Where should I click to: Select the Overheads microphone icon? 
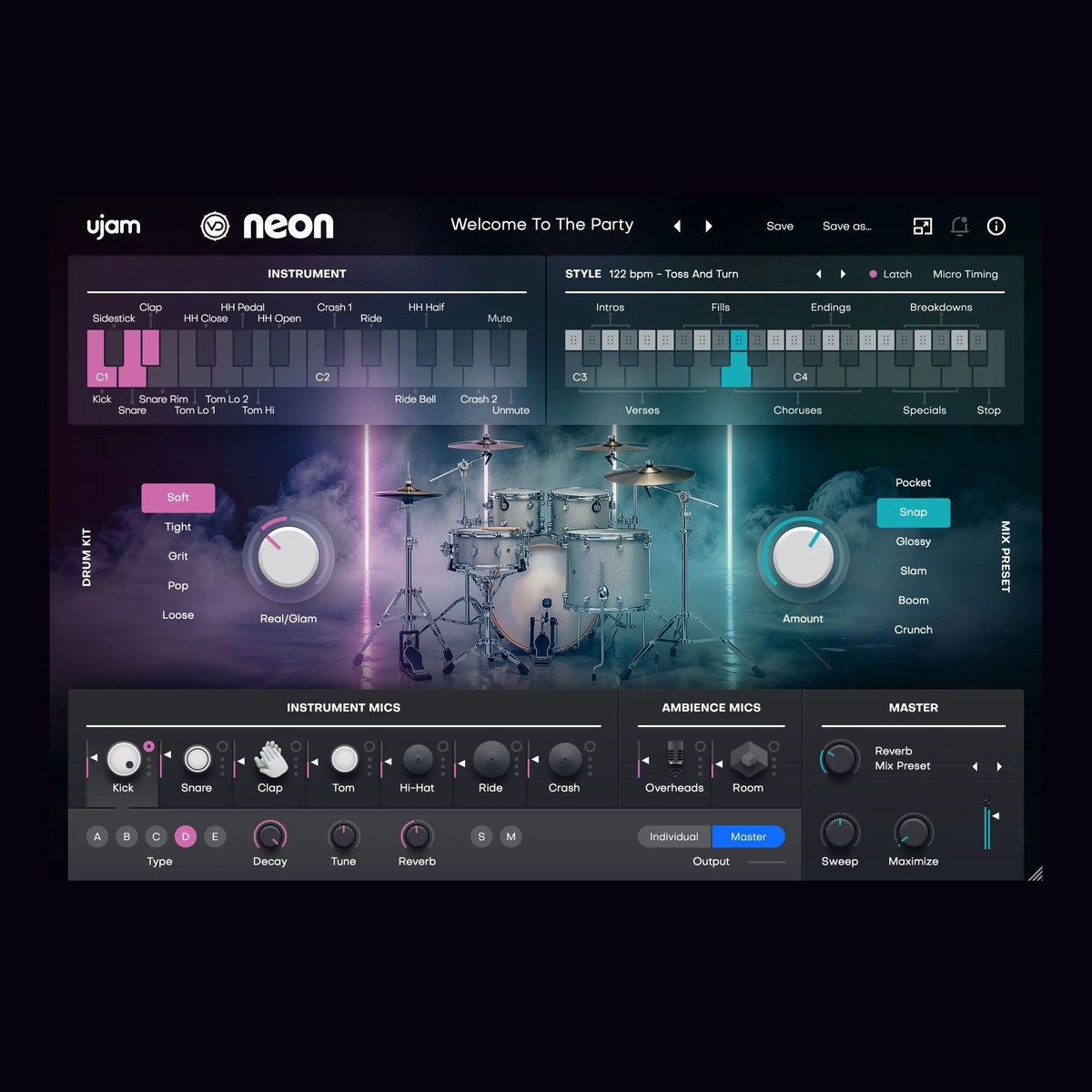click(674, 758)
